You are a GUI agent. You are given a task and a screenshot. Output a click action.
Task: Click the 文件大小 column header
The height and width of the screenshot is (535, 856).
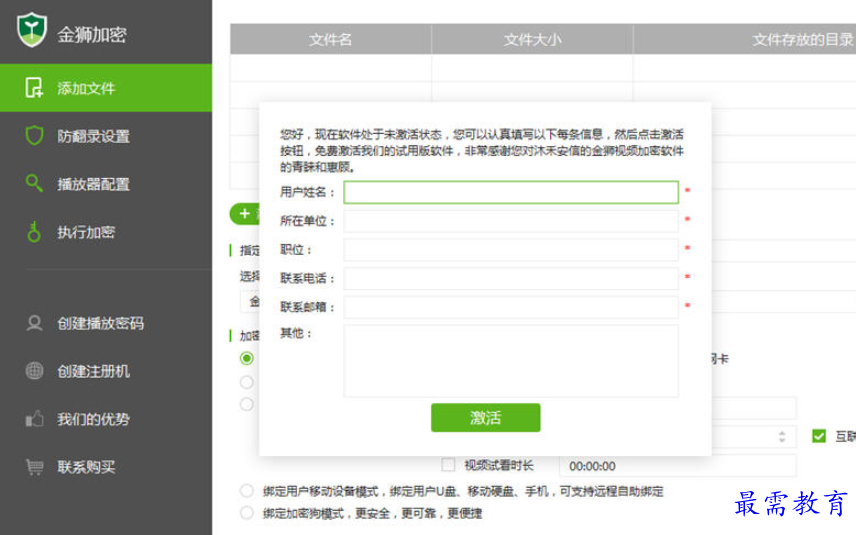[532, 39]
